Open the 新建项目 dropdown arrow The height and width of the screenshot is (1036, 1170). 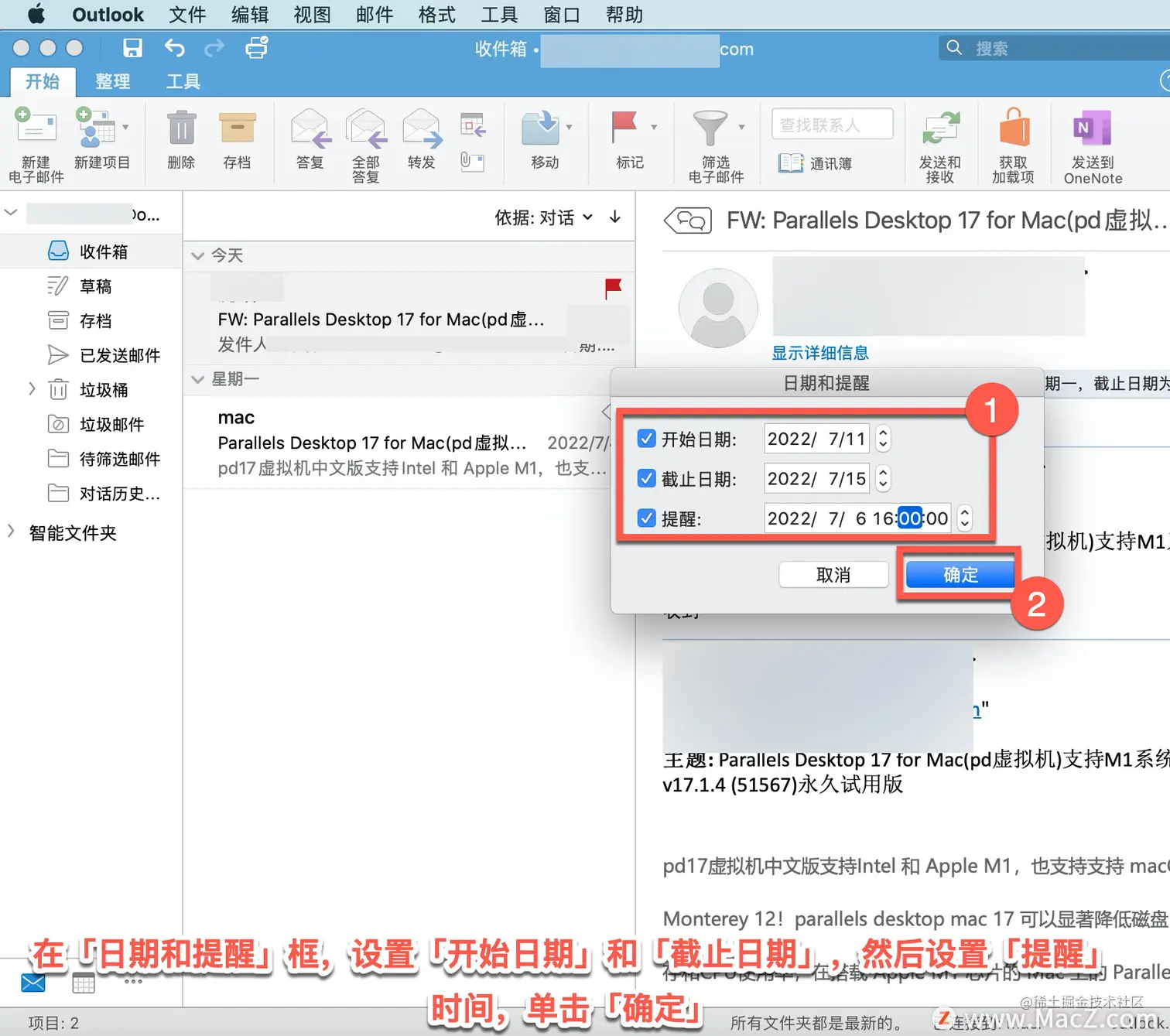[x=125, y=127]
